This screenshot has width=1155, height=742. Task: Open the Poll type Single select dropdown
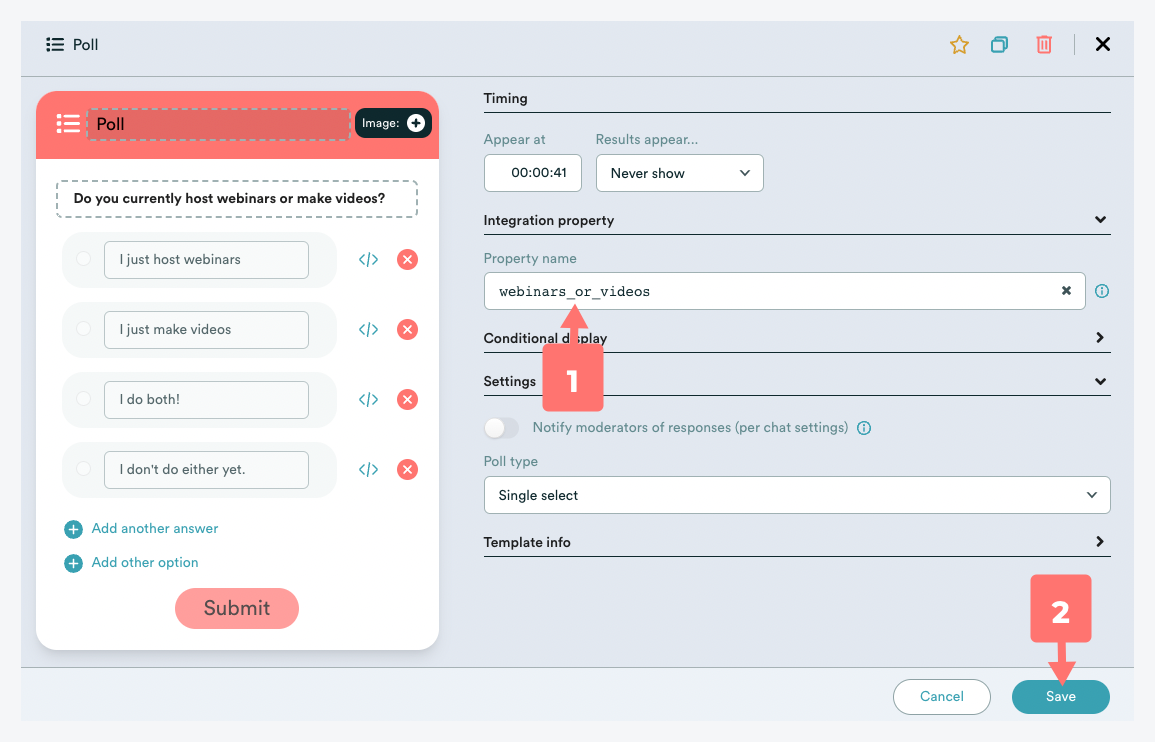(x=796, y=495)
